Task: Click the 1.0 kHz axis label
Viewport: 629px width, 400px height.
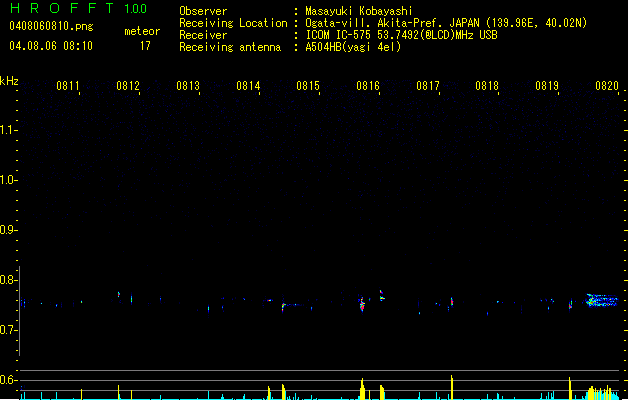Action: 8,180
